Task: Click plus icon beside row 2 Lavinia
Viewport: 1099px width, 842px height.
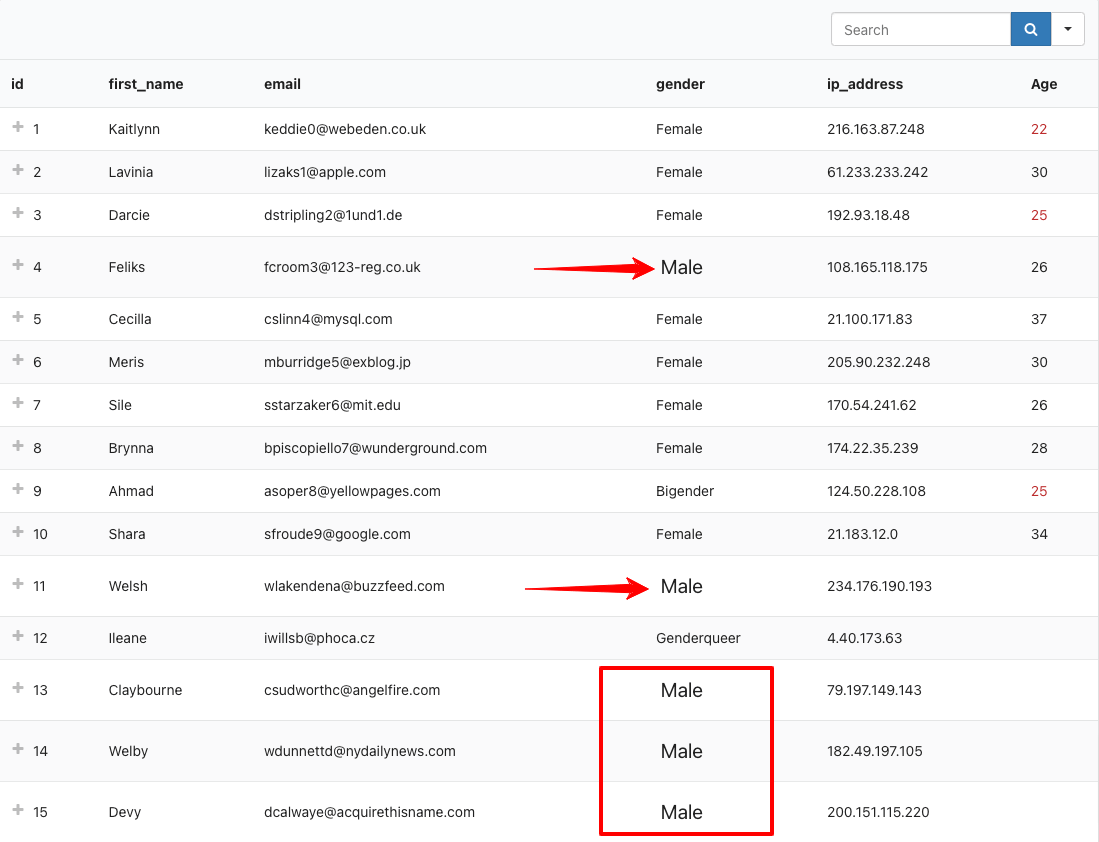Action: pyautogui.click(x=17, y=171)
